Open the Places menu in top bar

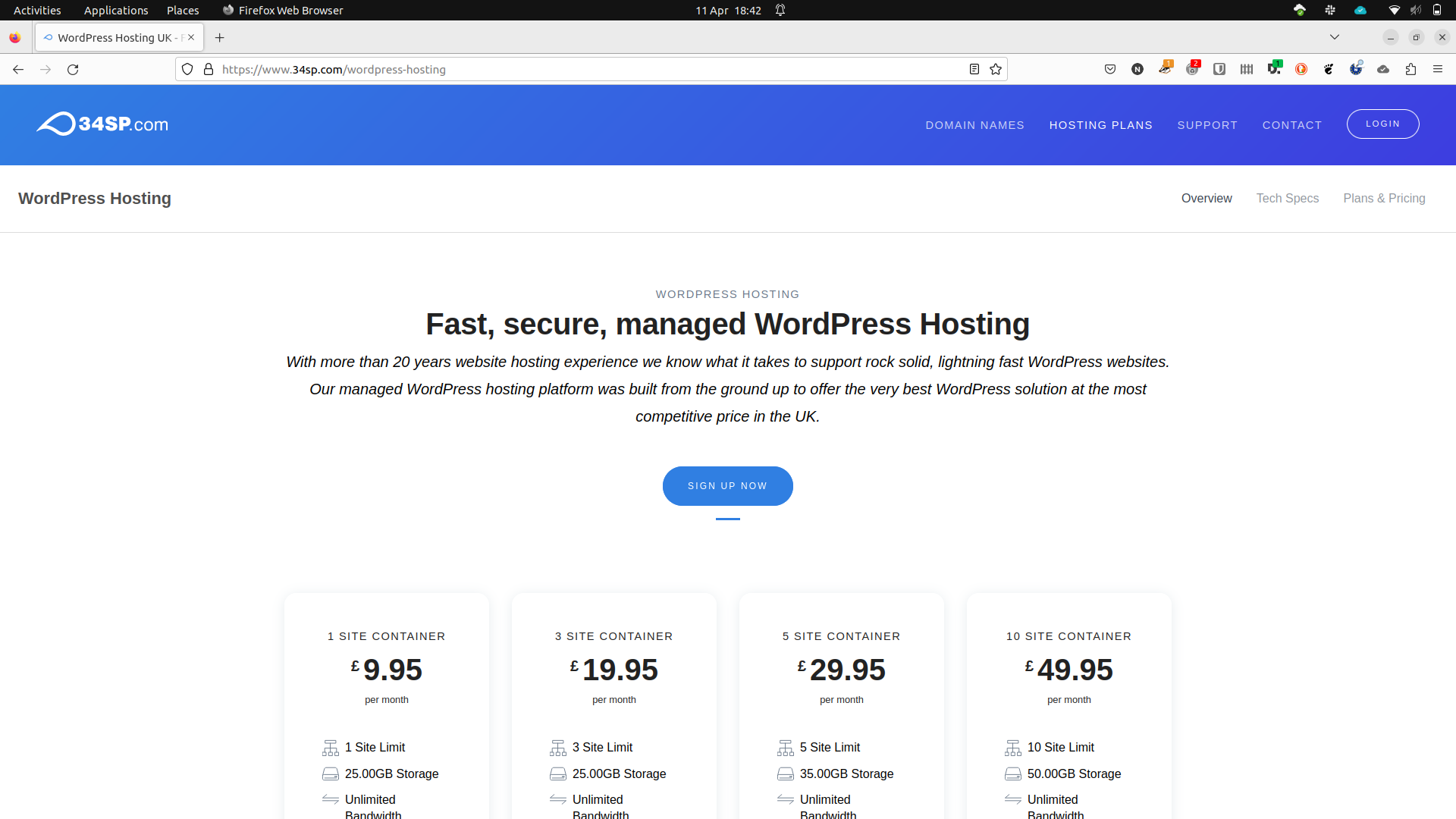[x=183, y=10]
